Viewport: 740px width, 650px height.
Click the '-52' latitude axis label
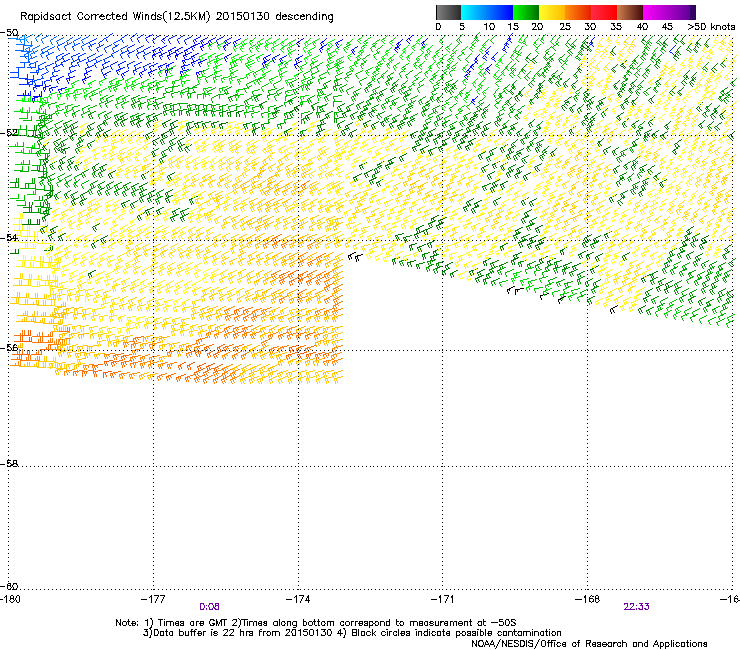[9, 133]
